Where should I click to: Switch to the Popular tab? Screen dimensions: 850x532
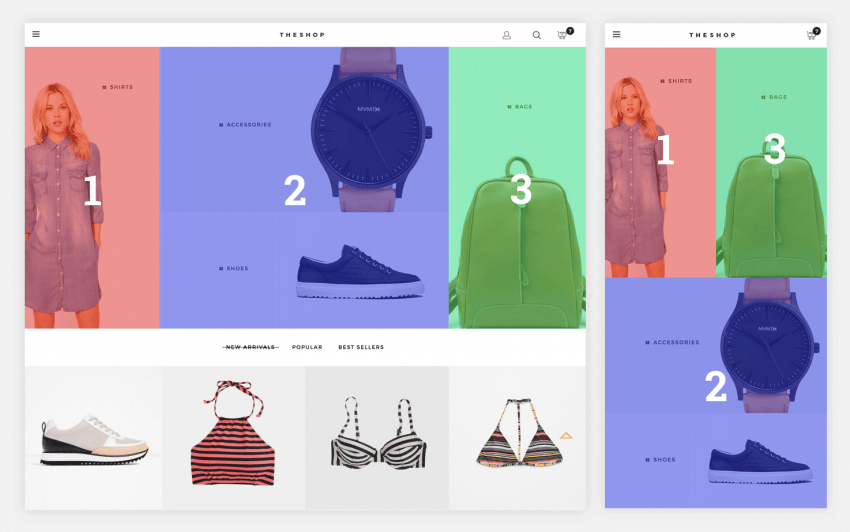pos(307,347)
